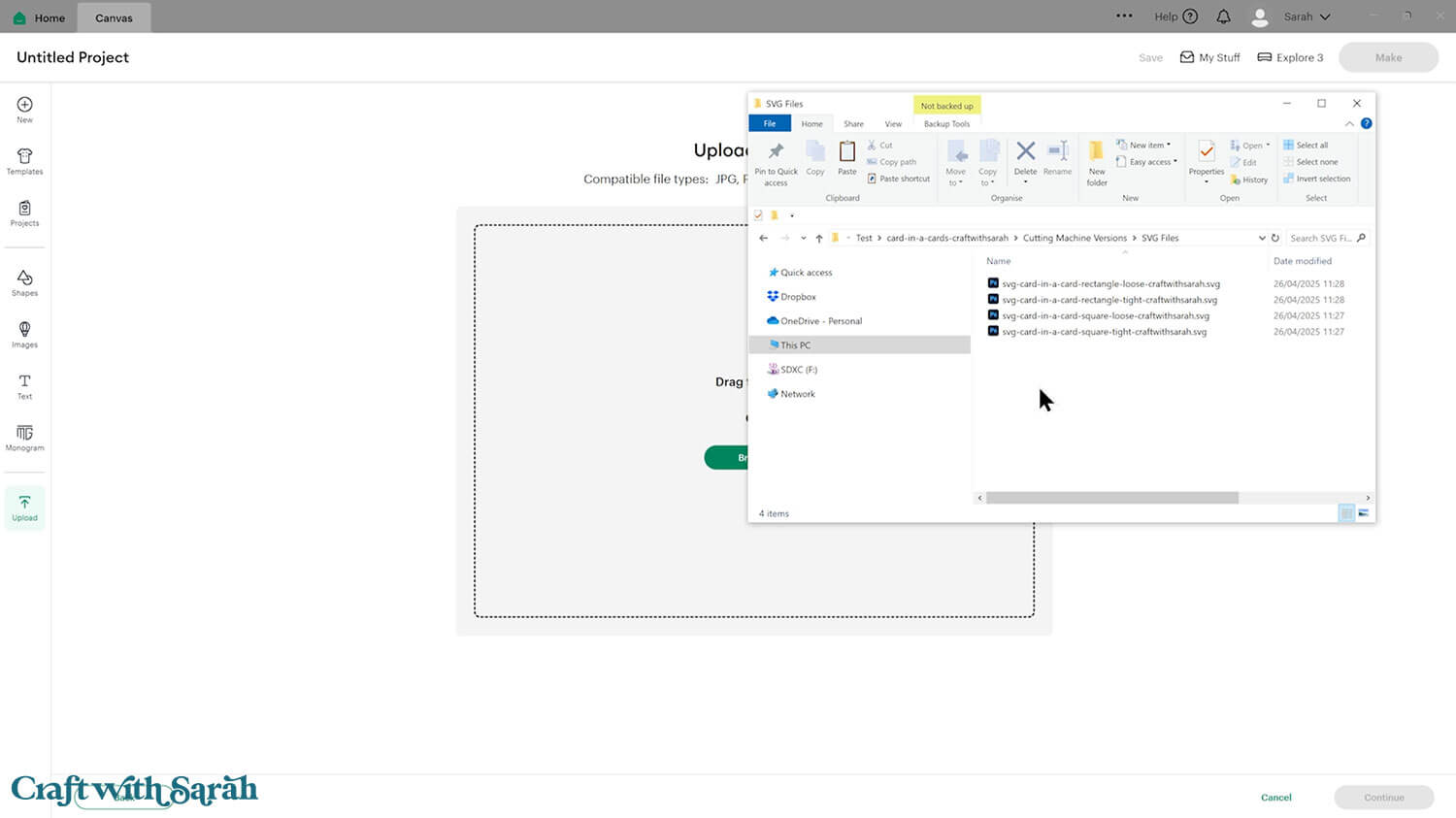Select the Shapes tool
The width and height of the screenshot is (1456, 818).
24,282
